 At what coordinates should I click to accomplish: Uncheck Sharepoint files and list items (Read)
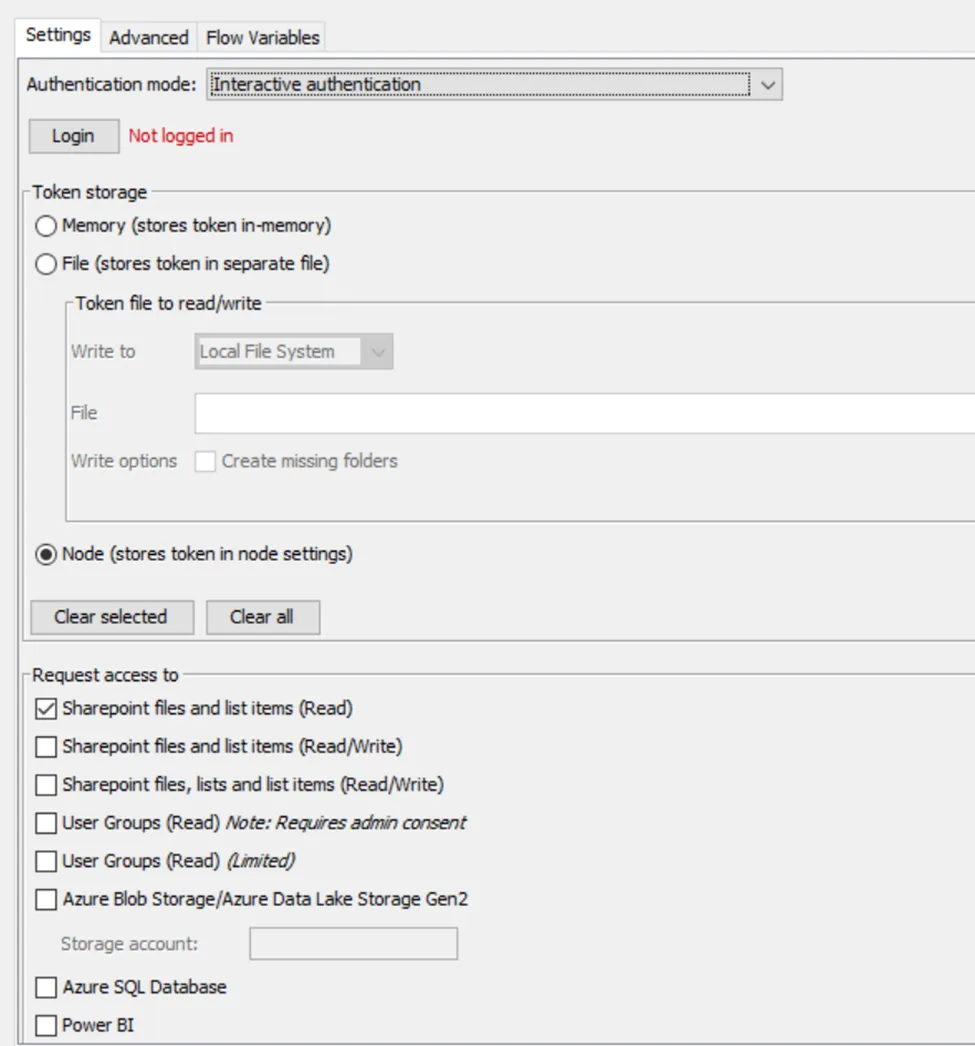click(x=46, y=709)
